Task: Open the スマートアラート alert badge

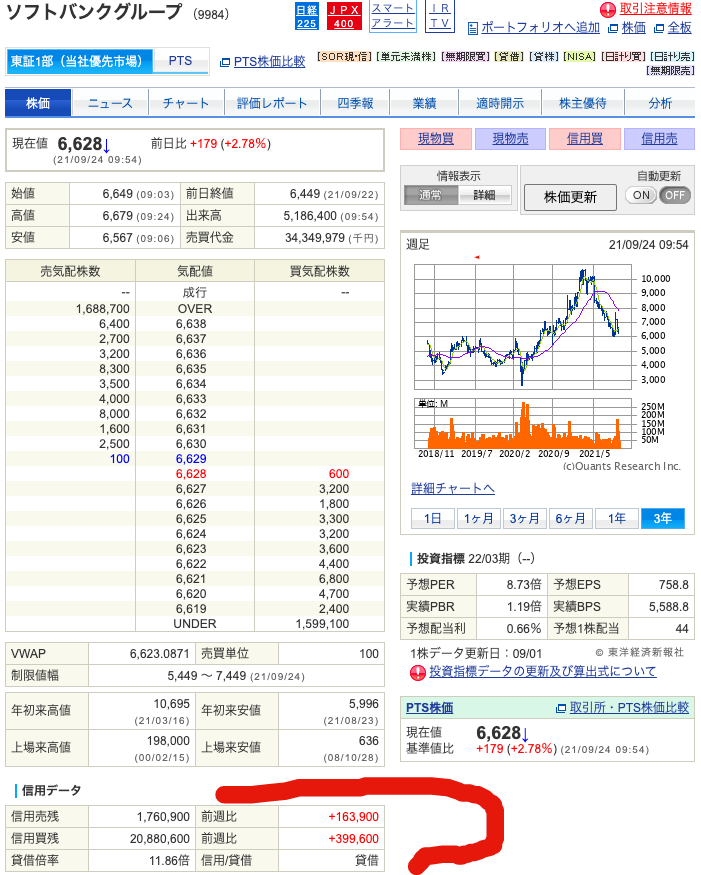Action: (393, 16)
